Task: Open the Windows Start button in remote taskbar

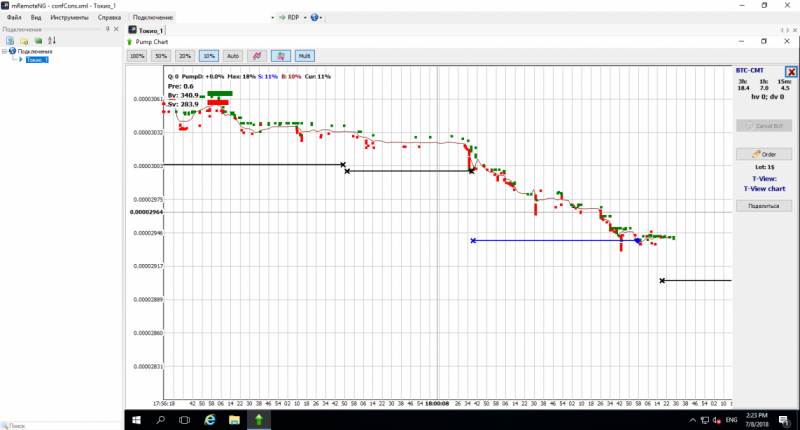Action: [136, 420]
